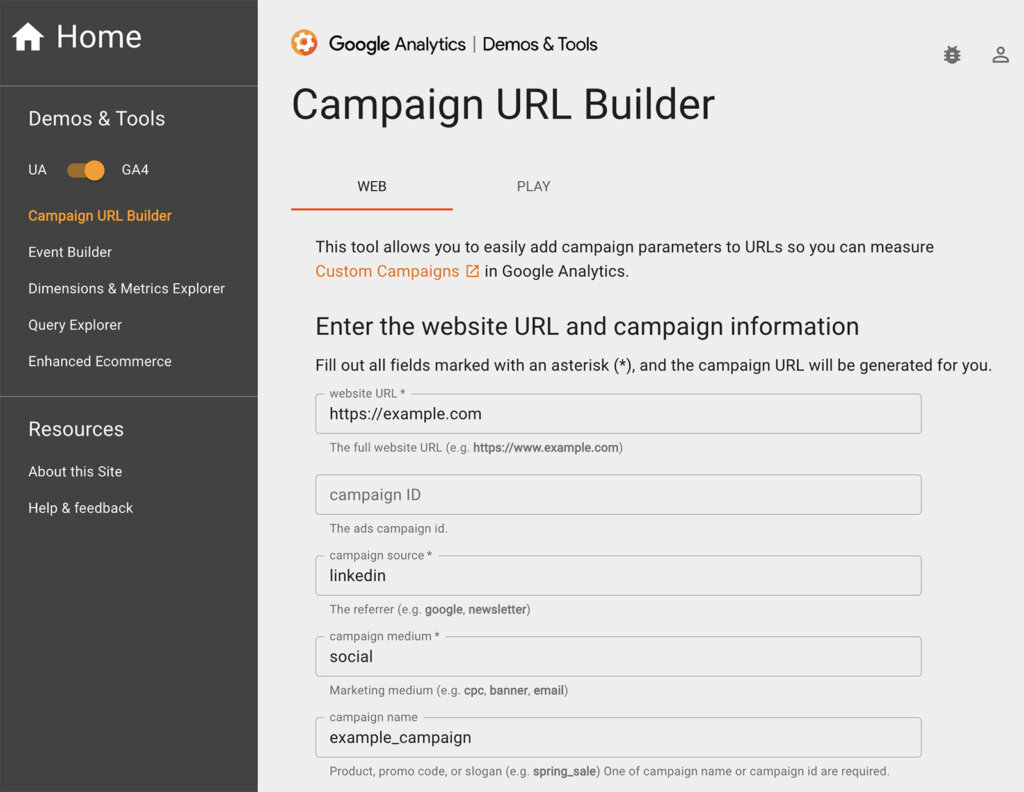
Task: Open Query Explorer from the sidebar
Action: (75, 325)
